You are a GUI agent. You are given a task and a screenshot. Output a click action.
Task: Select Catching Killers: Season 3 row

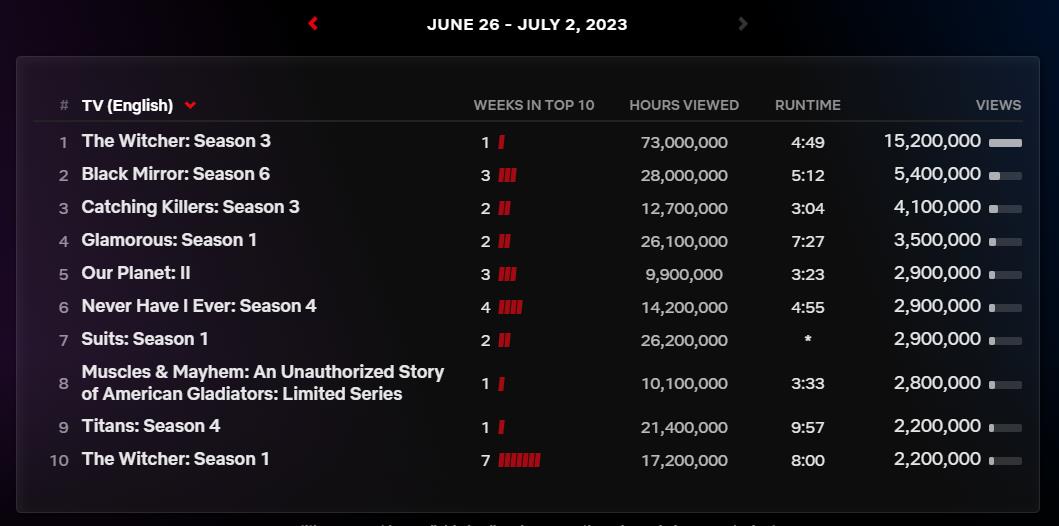[190, 207]
